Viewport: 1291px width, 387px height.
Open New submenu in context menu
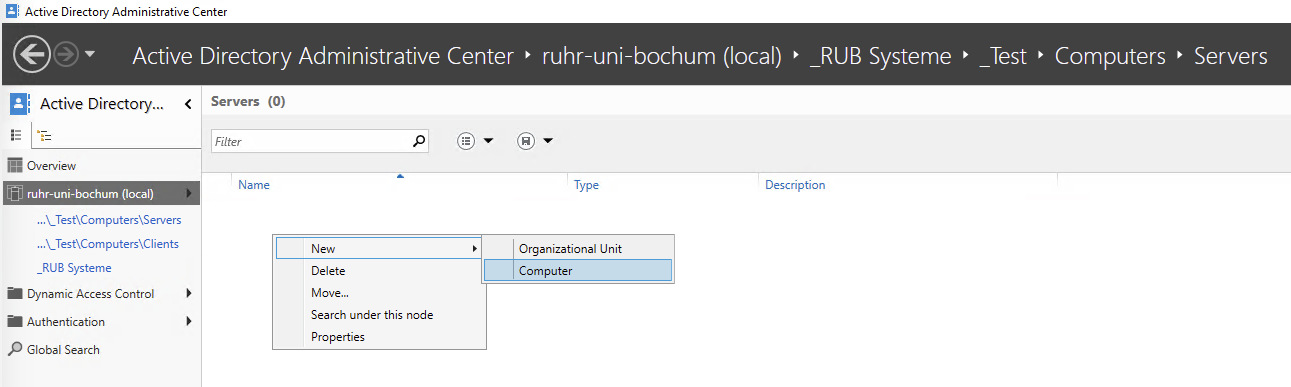point(379,249)
